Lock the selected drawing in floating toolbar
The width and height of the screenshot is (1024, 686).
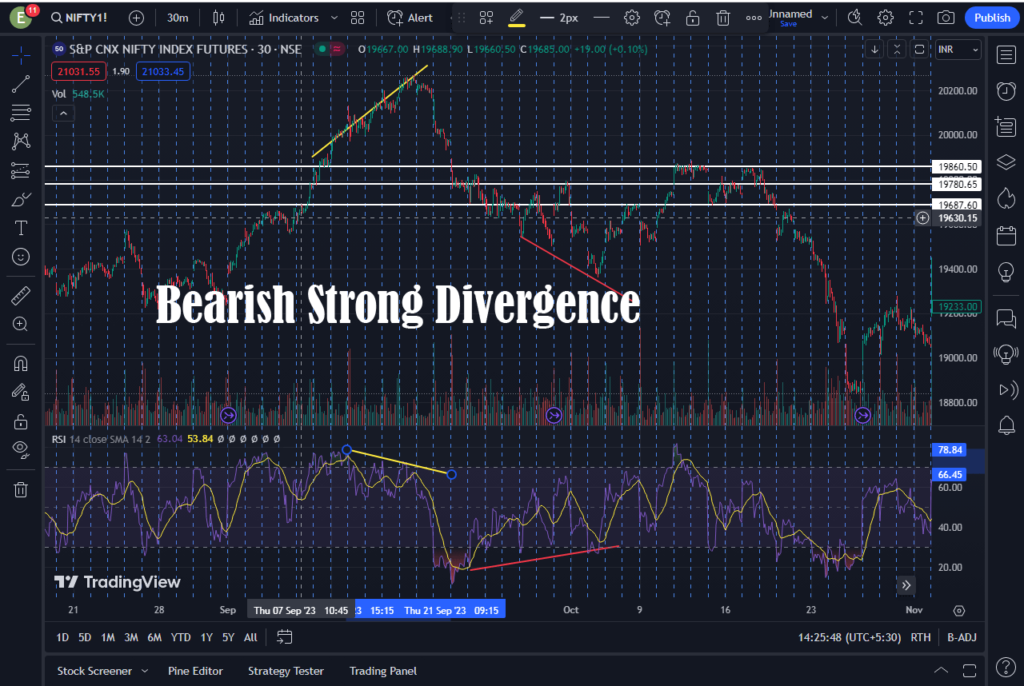(x=692, y=18)
